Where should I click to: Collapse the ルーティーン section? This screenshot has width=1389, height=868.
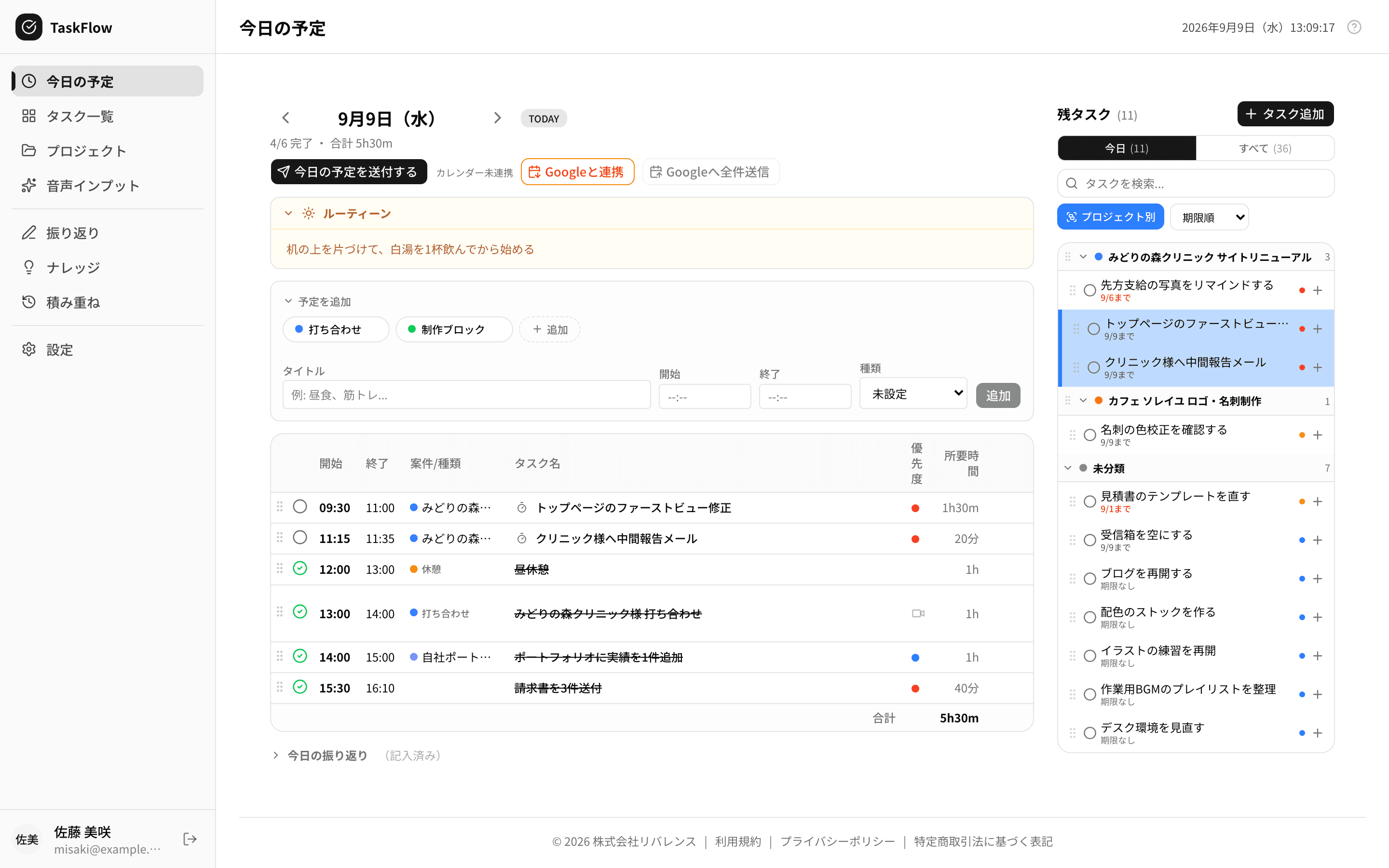[x=289, y=214]
